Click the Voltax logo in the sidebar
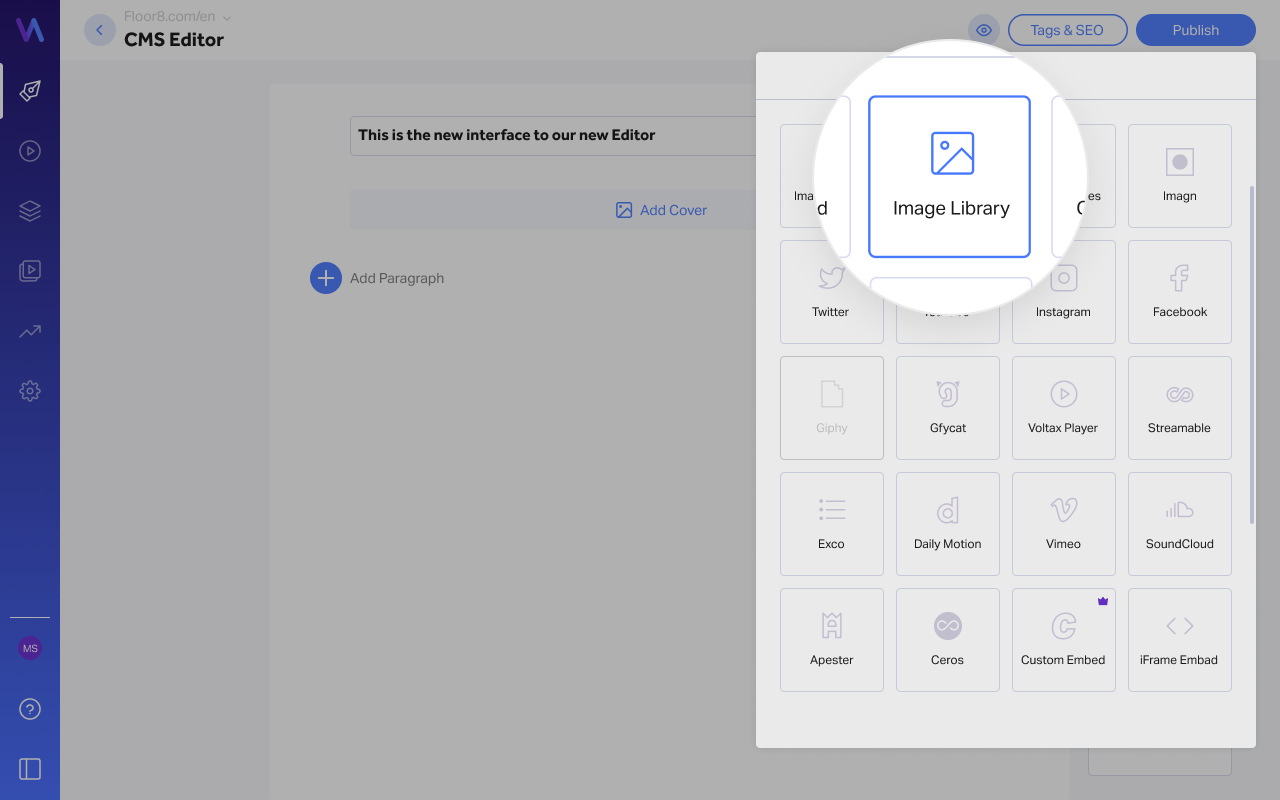This screenshot has width=1280, height=800. coord(30,30)
